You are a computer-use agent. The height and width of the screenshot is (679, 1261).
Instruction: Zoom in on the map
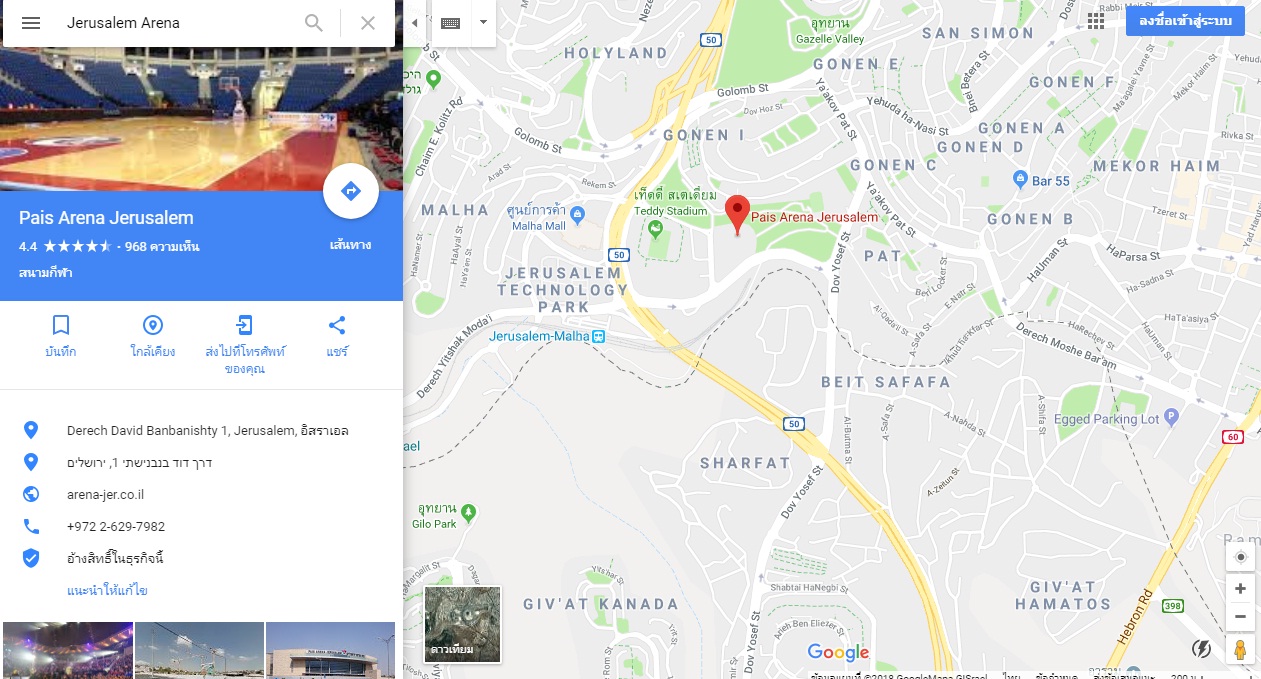click(x=1240, y=589)
